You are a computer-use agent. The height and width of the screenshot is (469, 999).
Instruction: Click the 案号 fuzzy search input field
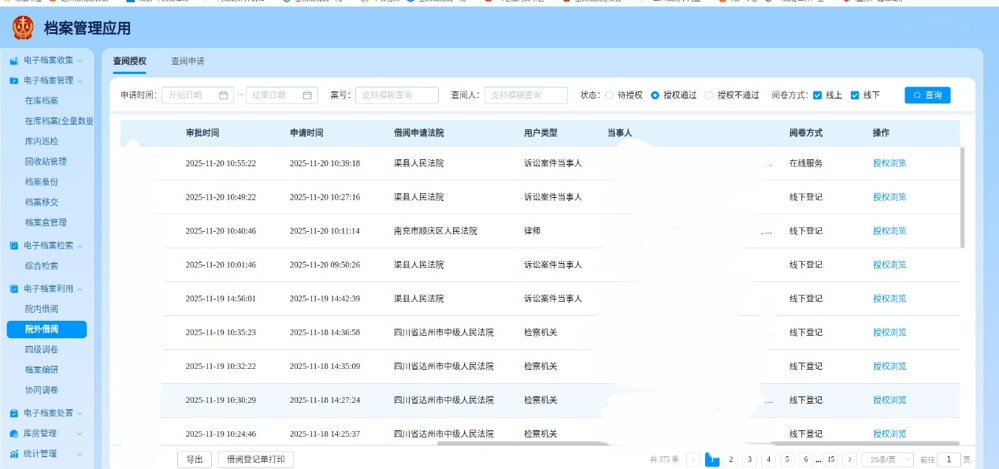pos(396,96)
